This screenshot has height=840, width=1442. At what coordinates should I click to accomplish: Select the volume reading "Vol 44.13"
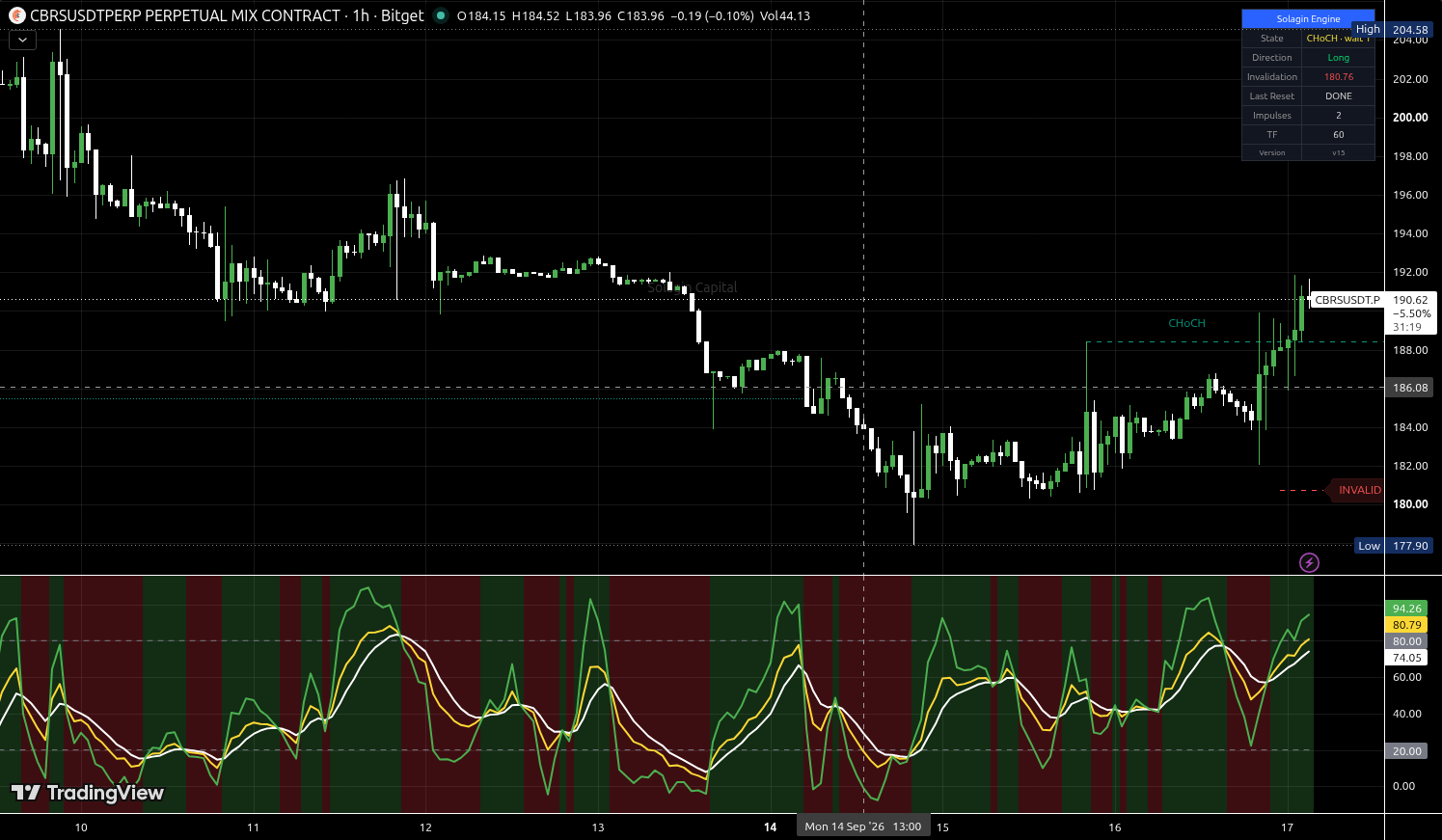[785, 16]
